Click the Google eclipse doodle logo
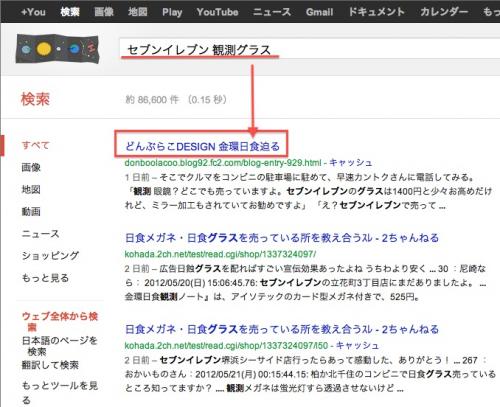500x407 pixels. tap(57, 49)
